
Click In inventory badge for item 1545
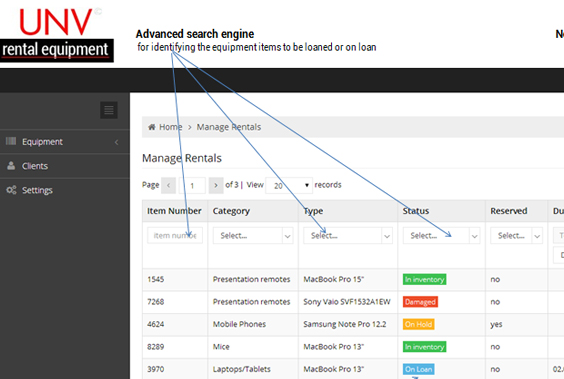tap(424, 279)
